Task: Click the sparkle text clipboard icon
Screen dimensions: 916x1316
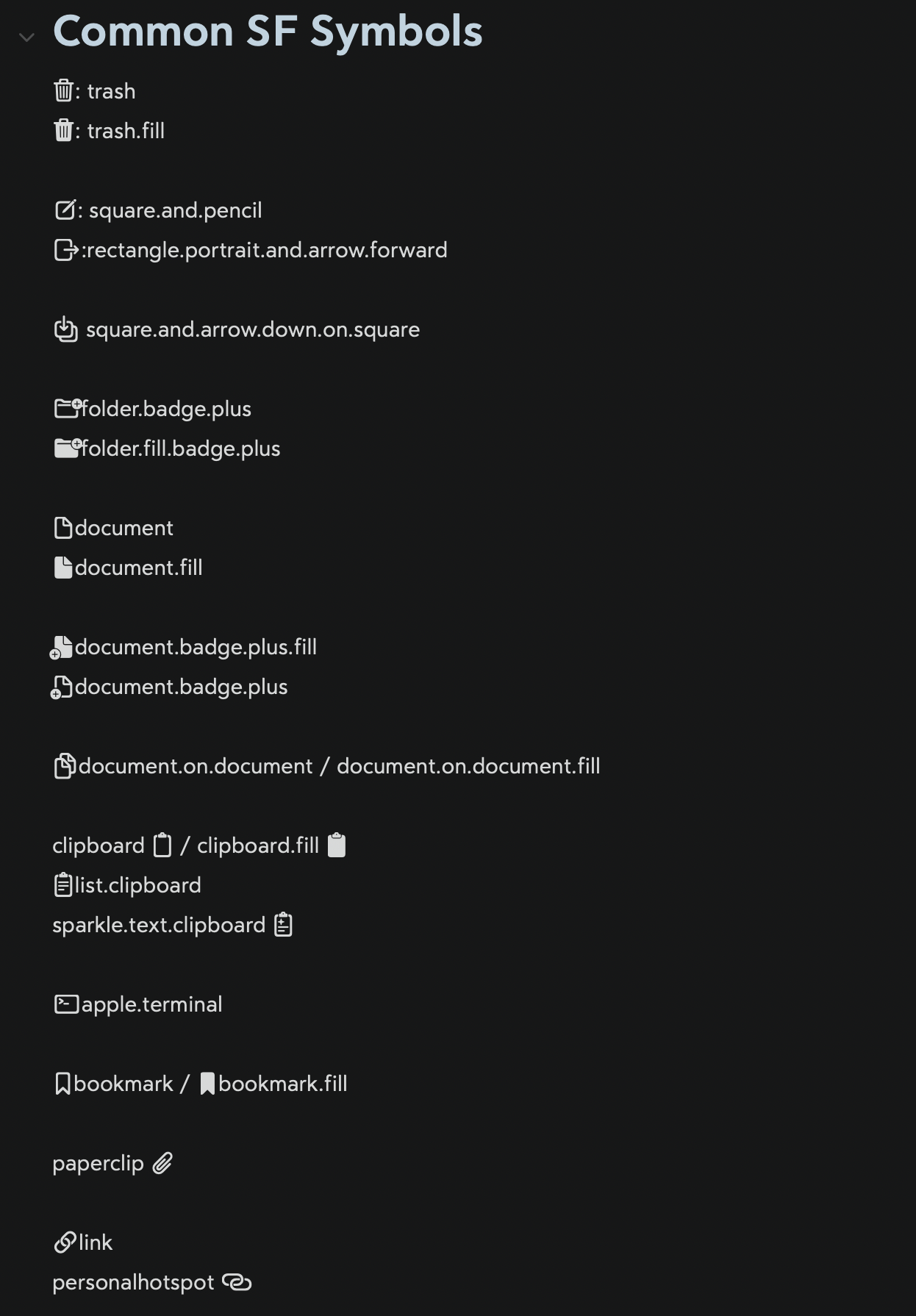Action: point(284,924)
